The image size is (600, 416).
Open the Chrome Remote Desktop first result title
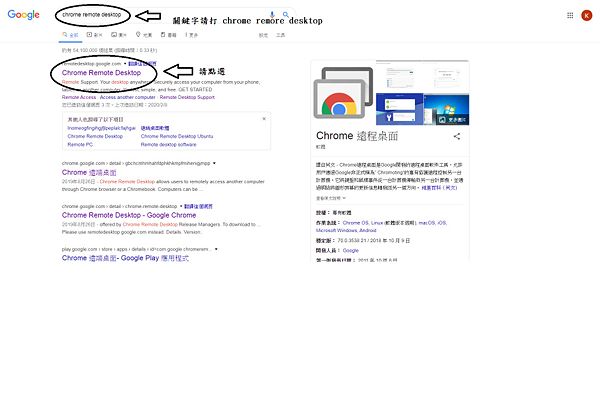point(101,73)
